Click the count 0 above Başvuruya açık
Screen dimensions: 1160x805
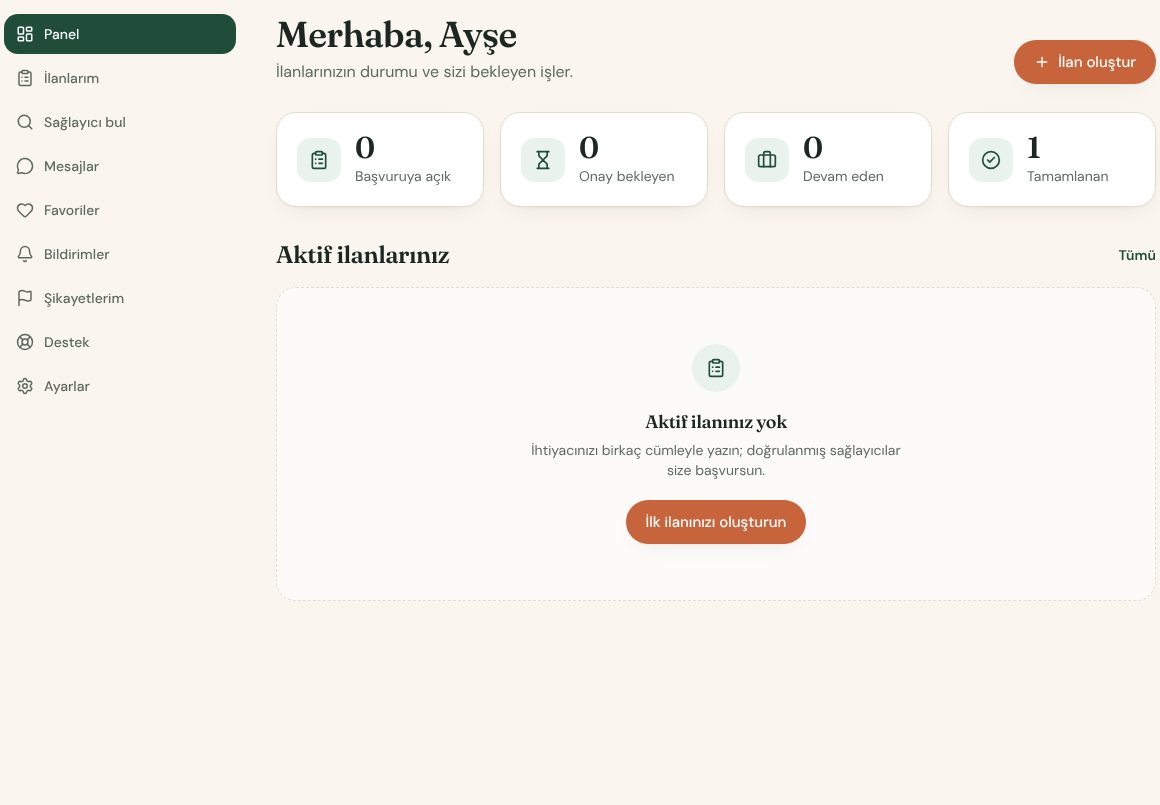point(365,147)
